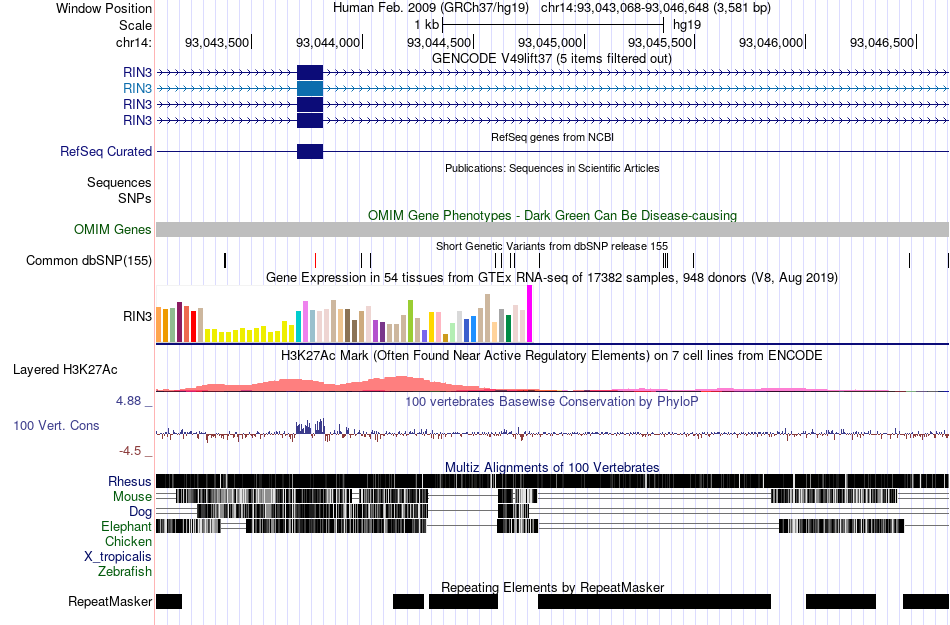Screen dimensions: 950x625
Task: Click the red SNP marker in dbSNP track
Action: [315, 260]
